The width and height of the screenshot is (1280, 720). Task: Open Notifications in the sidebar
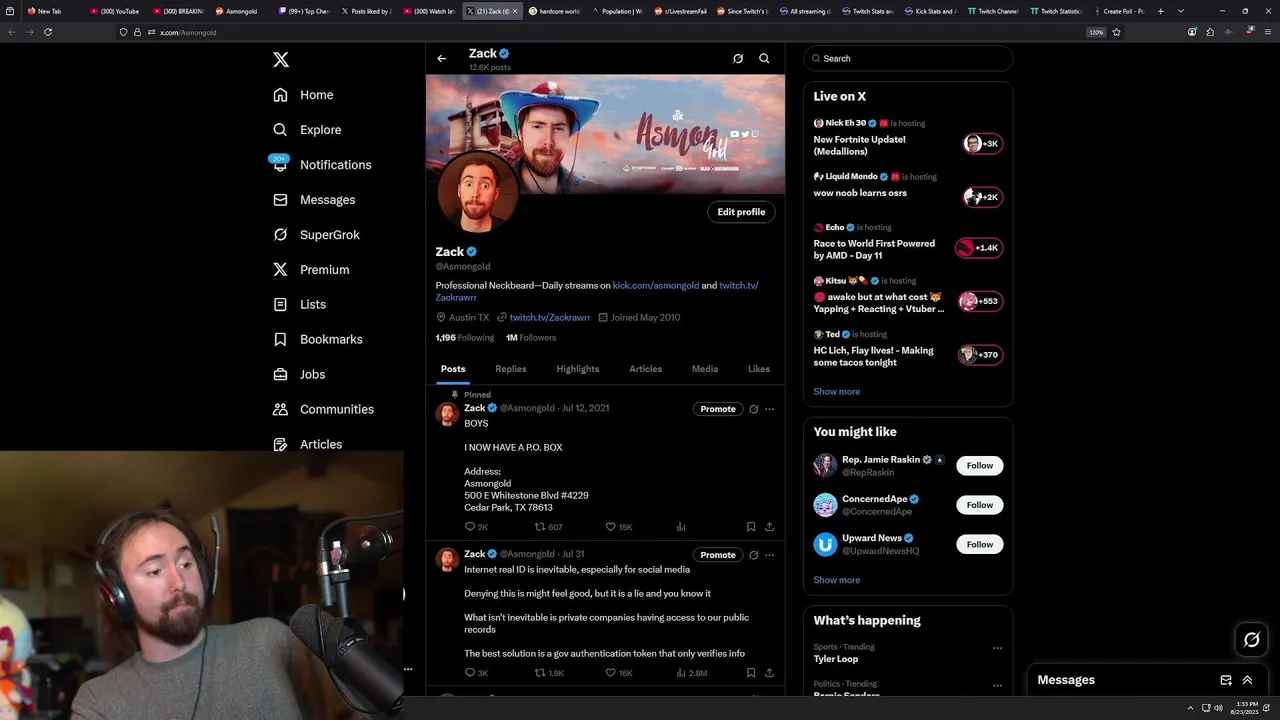[x=322, y=165]
